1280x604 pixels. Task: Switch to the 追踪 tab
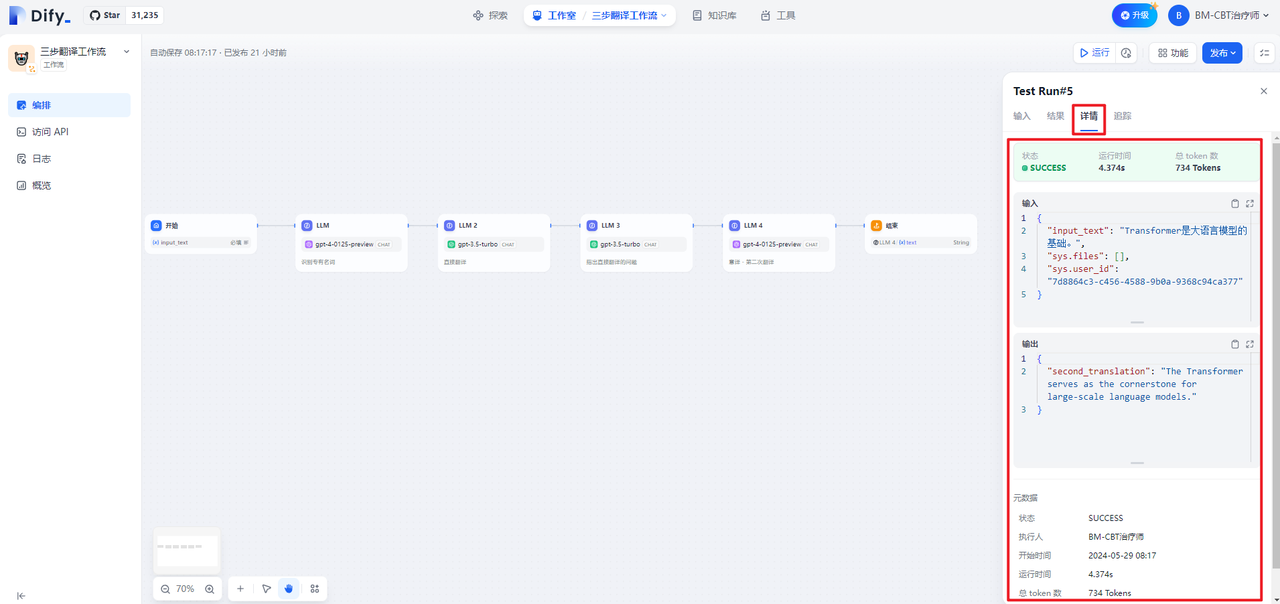coord(1122,116)
